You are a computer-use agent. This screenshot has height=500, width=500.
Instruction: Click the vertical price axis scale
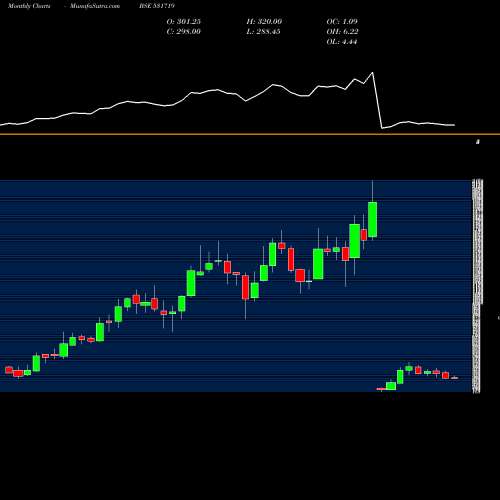tap(477, 286)
